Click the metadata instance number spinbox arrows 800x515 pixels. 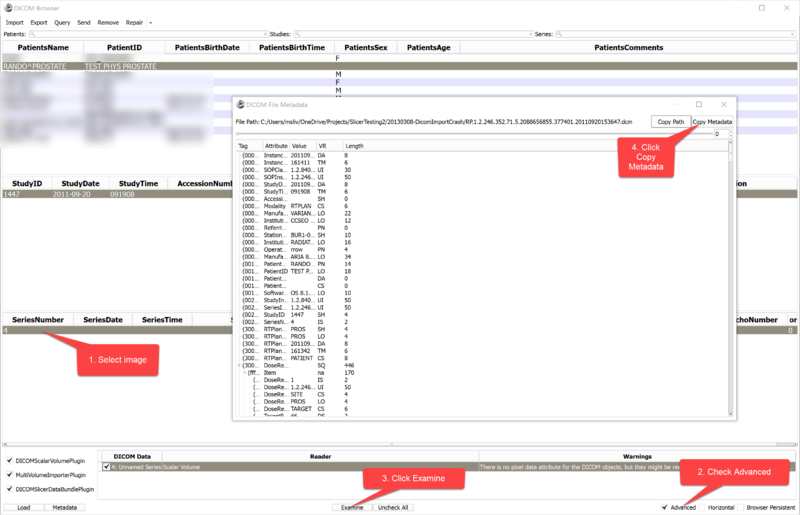click(x=731, y=134)
